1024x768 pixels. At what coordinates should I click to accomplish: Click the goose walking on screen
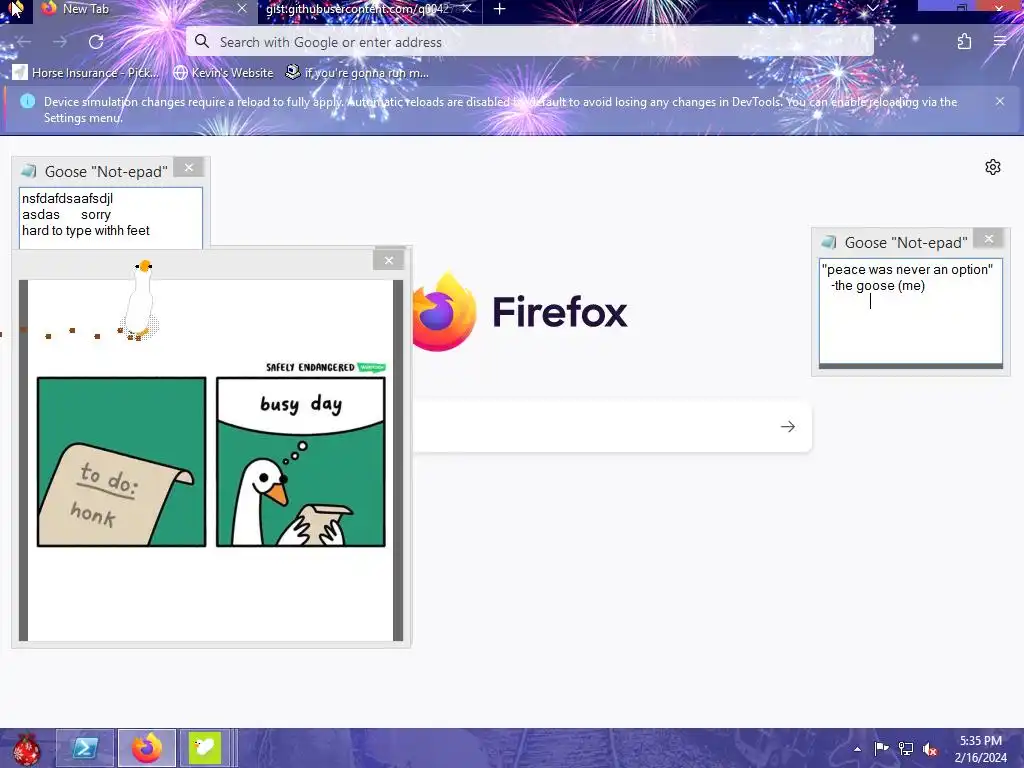click(140, 300)
